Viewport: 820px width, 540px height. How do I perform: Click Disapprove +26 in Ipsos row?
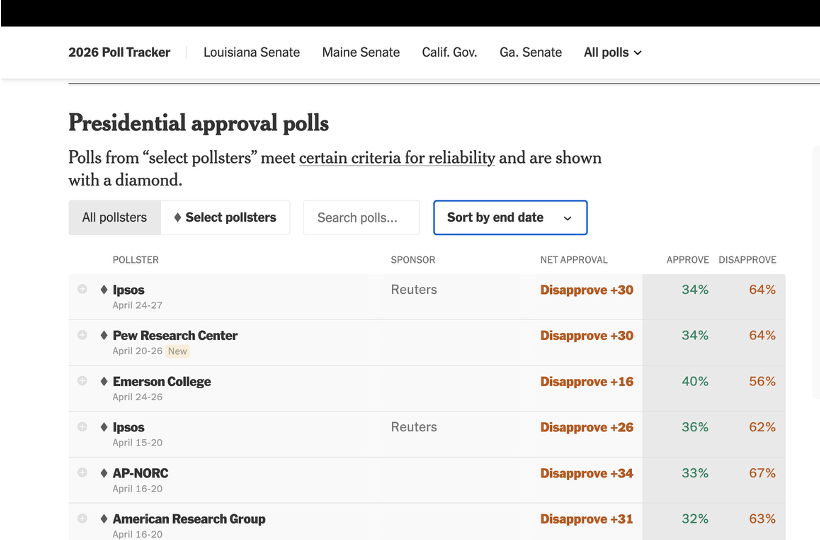click(x=587, y=427)
